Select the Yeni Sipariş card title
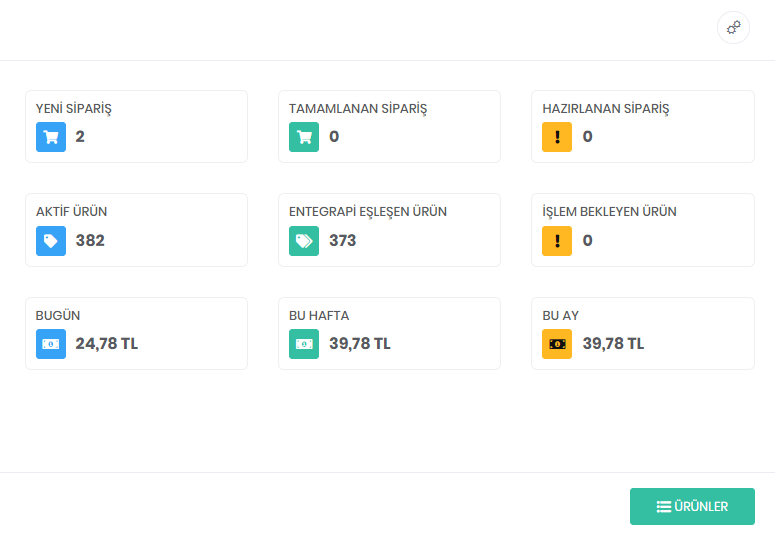The image size is (775, 539). 74,108
